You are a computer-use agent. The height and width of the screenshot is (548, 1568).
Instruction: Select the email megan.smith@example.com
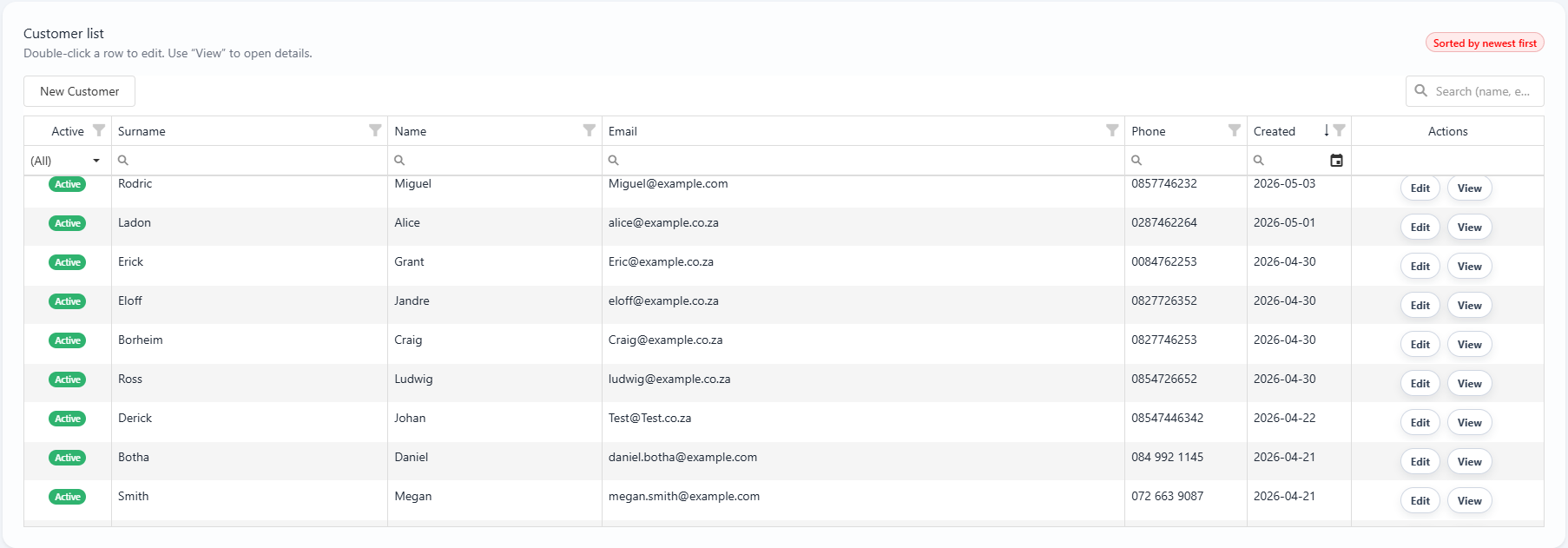684,497
